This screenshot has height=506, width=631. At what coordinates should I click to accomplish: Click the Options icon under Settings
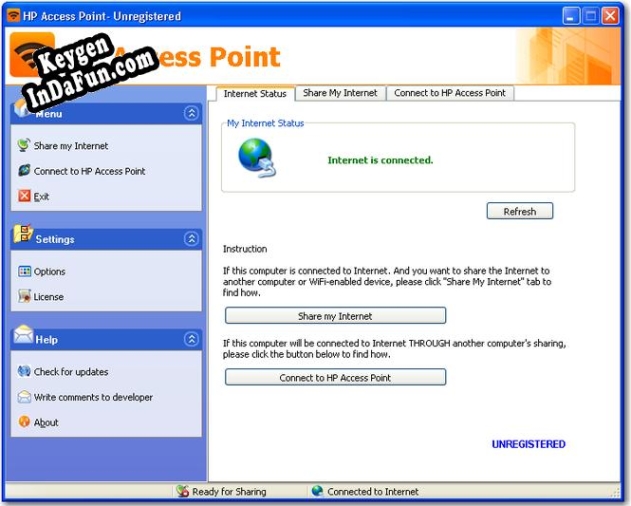point(24,271)
